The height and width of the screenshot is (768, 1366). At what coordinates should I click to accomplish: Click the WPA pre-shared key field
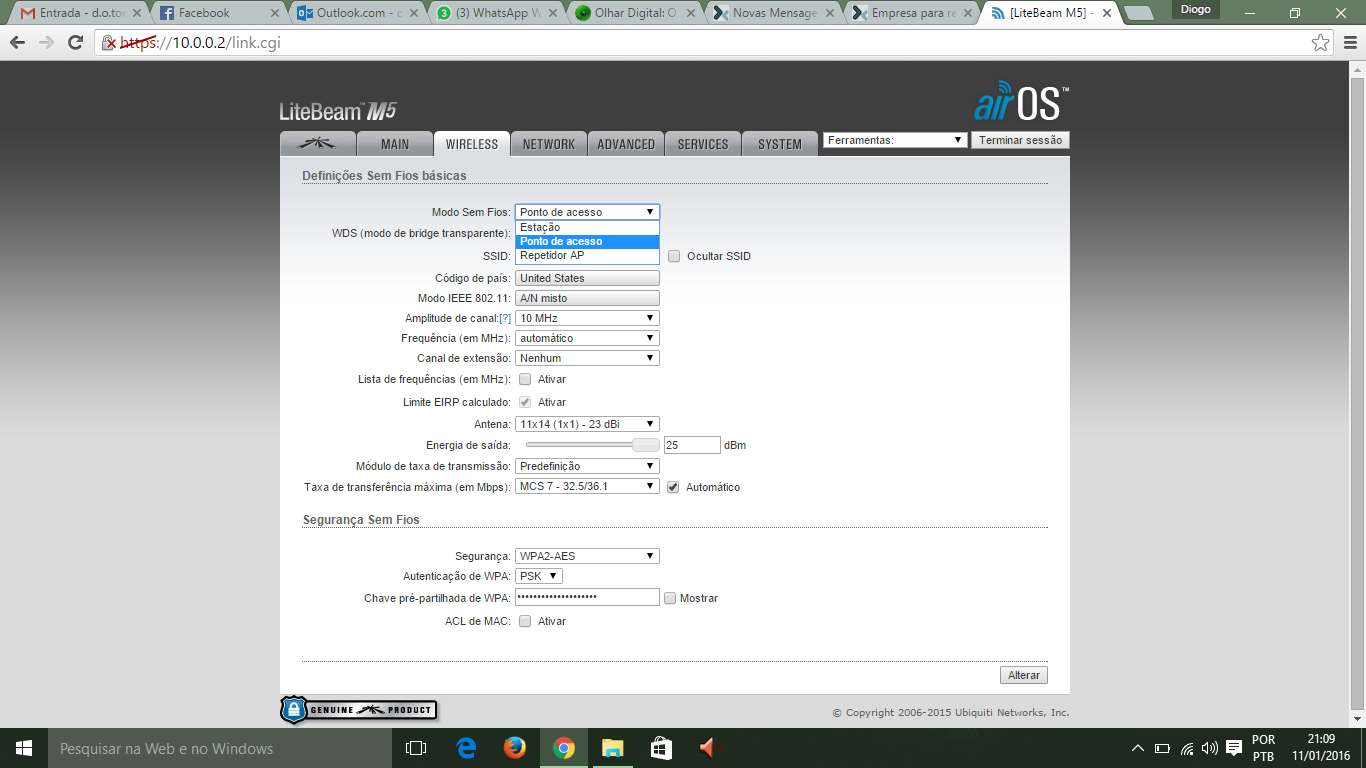pyautogui.click(x=587, y=597)
